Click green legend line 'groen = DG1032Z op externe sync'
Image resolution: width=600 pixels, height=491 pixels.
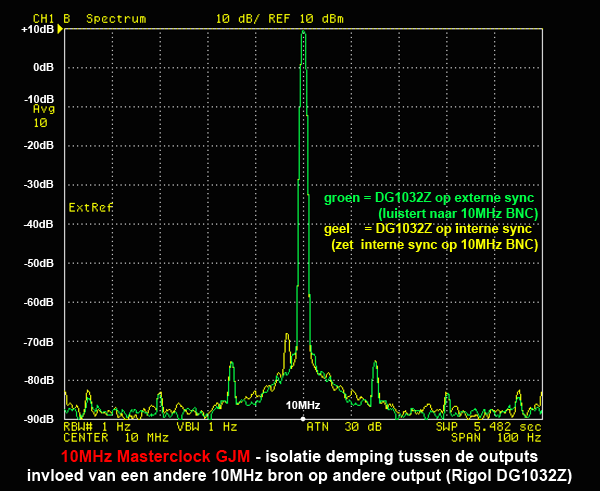coord(429,198)
